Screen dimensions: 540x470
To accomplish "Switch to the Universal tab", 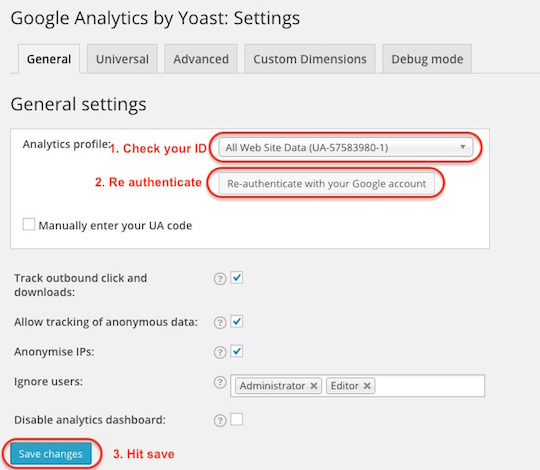I will point(122,59).
